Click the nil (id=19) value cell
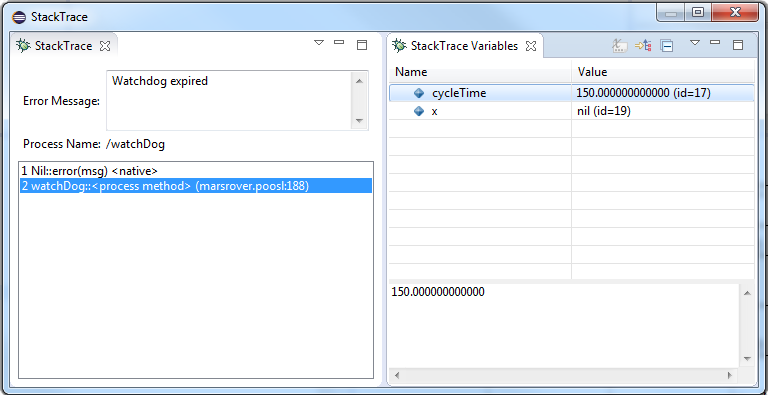Screen dimensions: 768x395 coord(604,111)
